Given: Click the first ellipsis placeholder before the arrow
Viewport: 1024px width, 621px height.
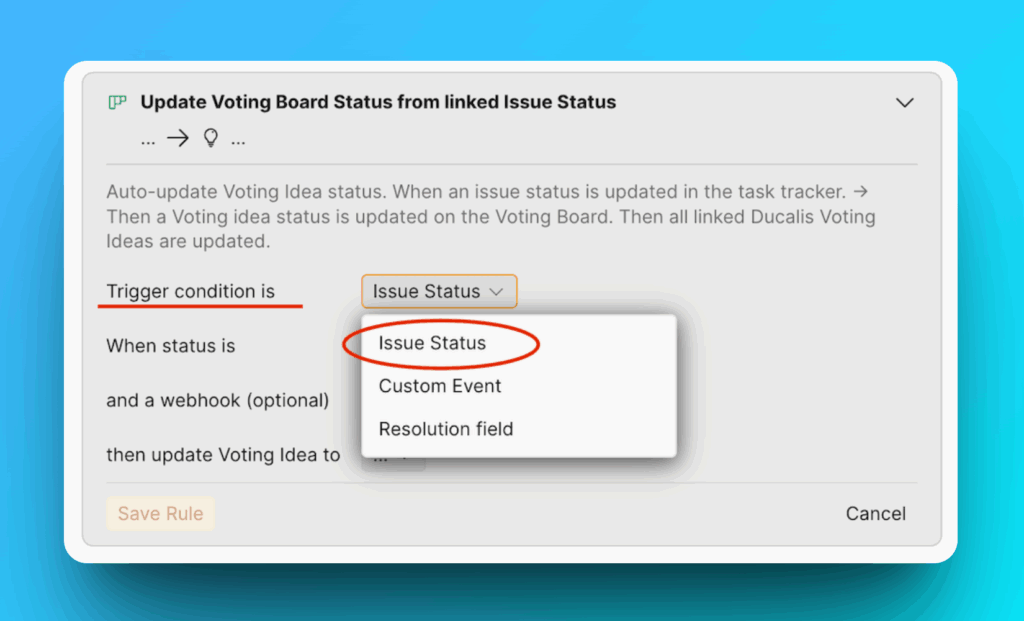Looking at the screenshot, I should [148, 140].
